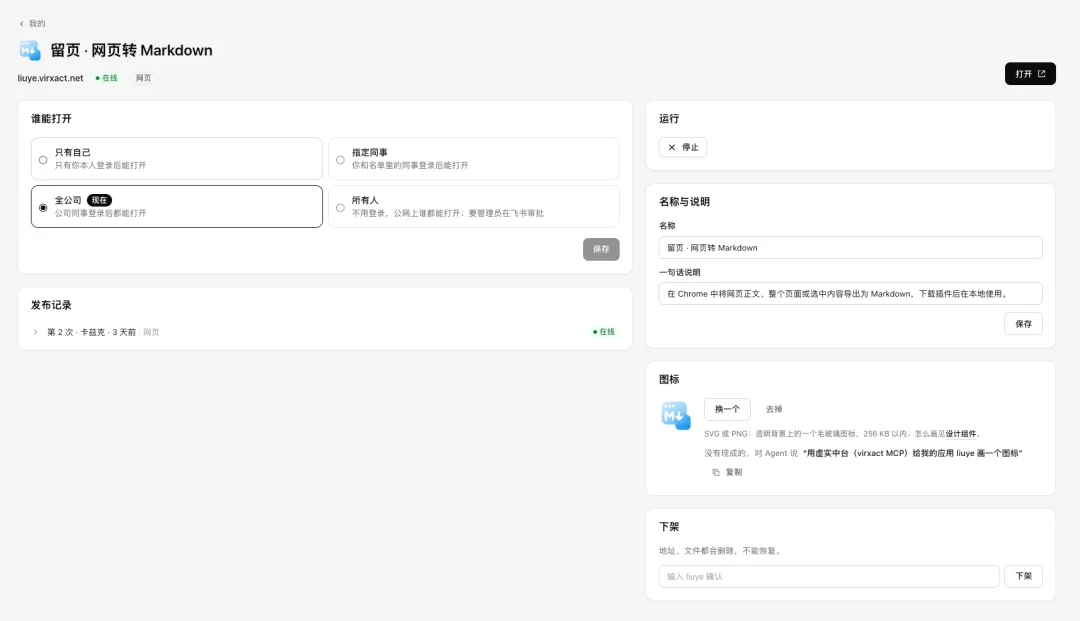Click the back chevron icon before 我的
The width and height of the screenshot is (1080, 621).
click(x=22, y=23)
